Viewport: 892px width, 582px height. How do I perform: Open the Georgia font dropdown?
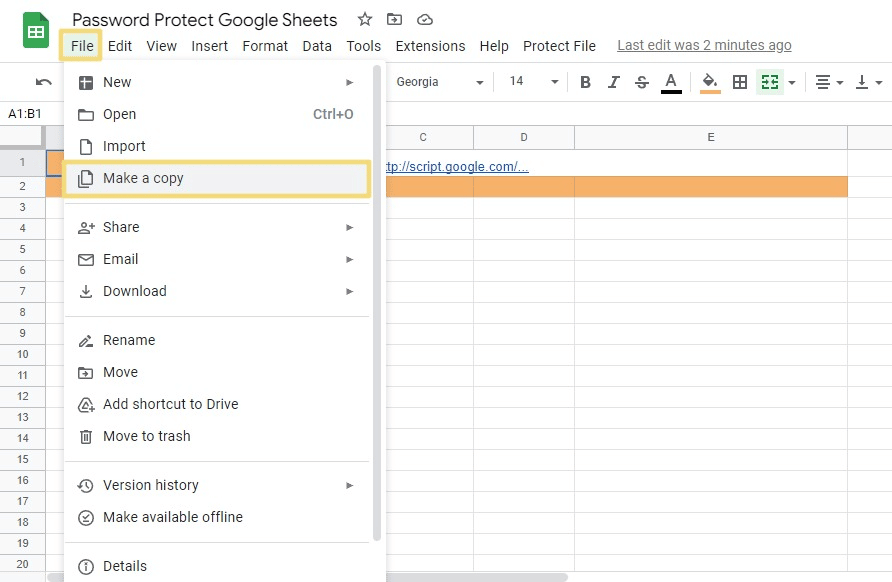[439, 82]
